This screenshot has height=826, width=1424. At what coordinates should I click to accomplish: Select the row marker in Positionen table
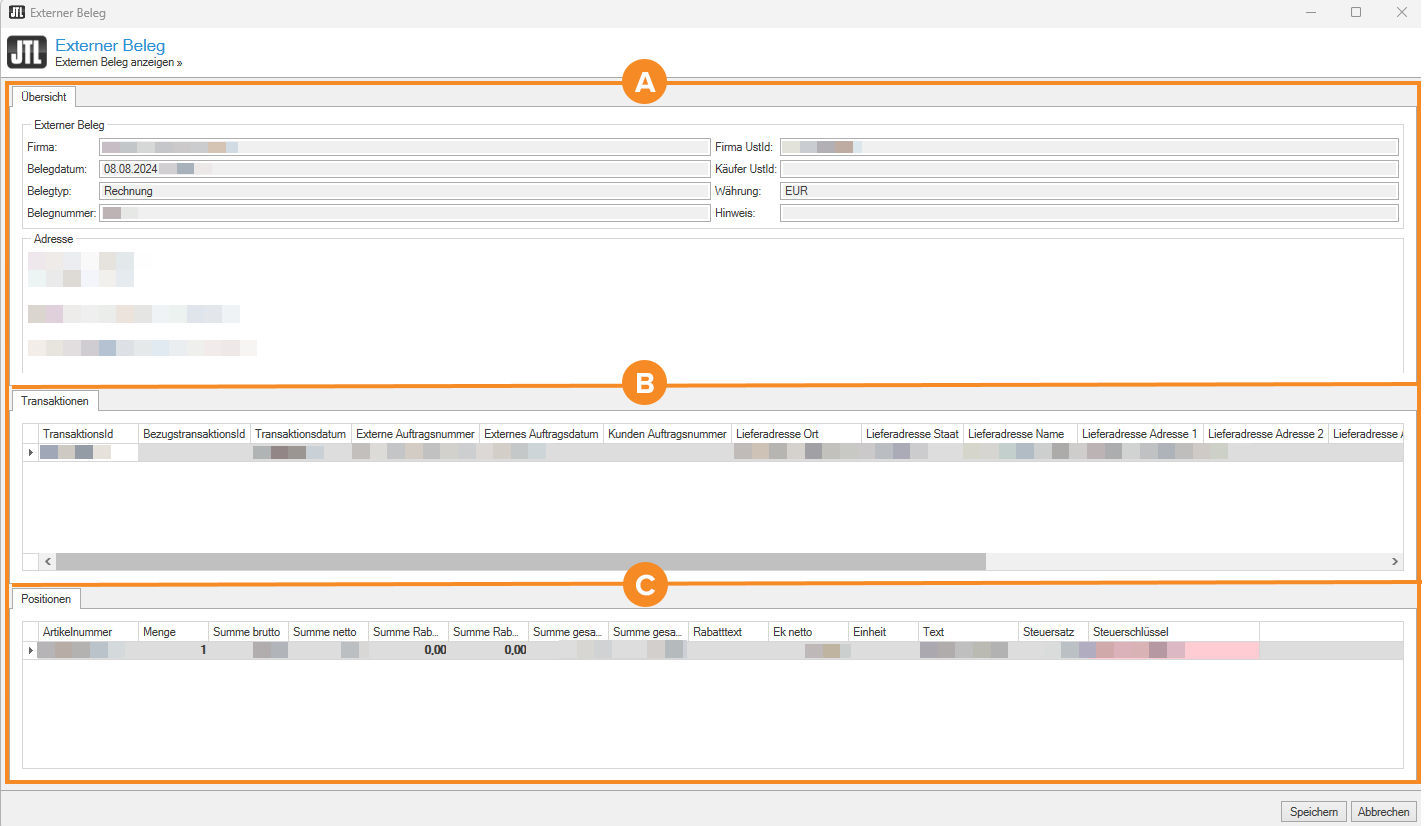tap(30, 650)
